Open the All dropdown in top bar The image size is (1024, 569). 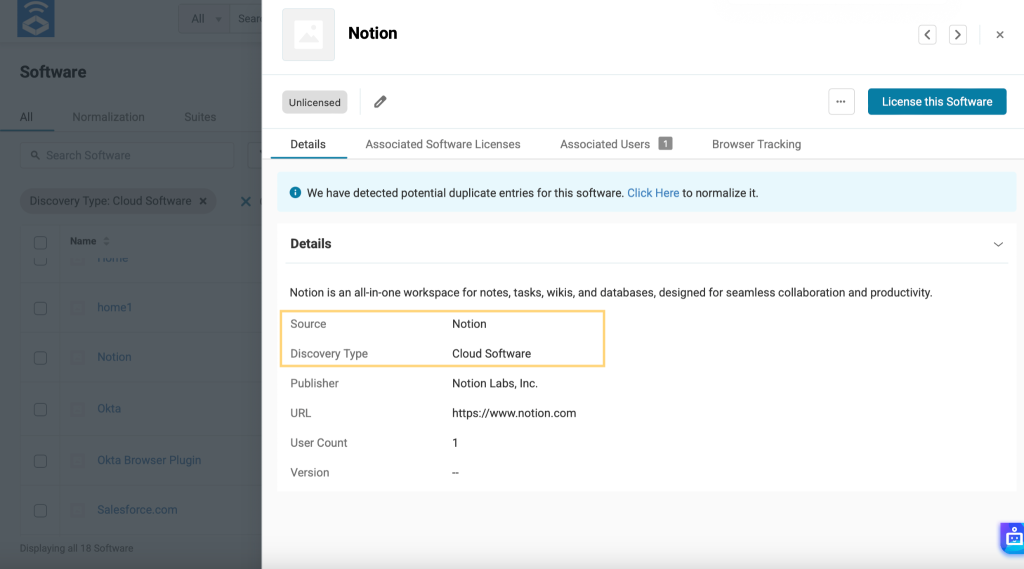(x=205, y=19)
